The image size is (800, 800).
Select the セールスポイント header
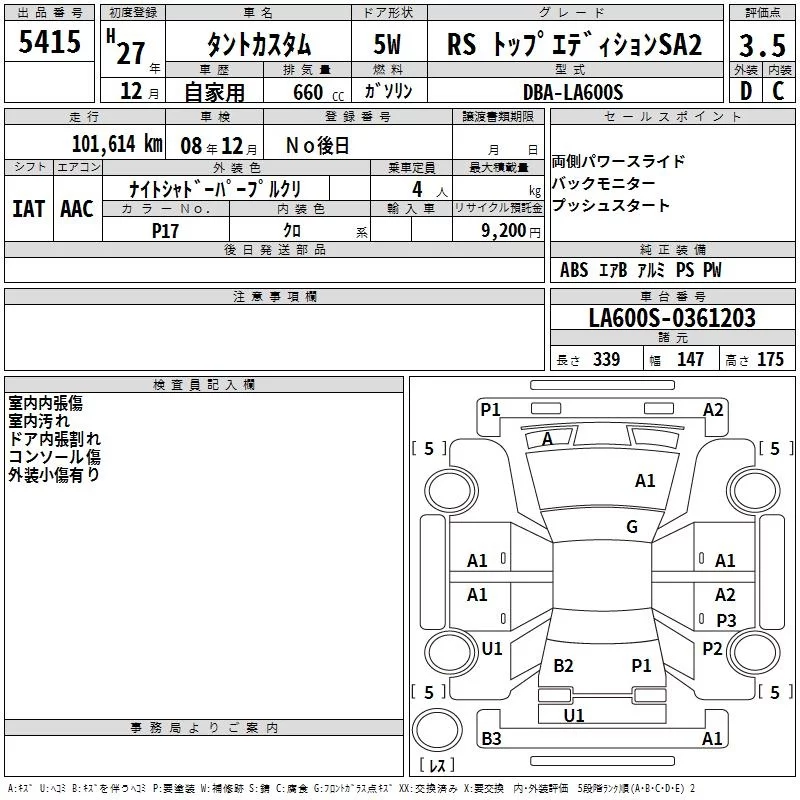click(x=672, y=116)
